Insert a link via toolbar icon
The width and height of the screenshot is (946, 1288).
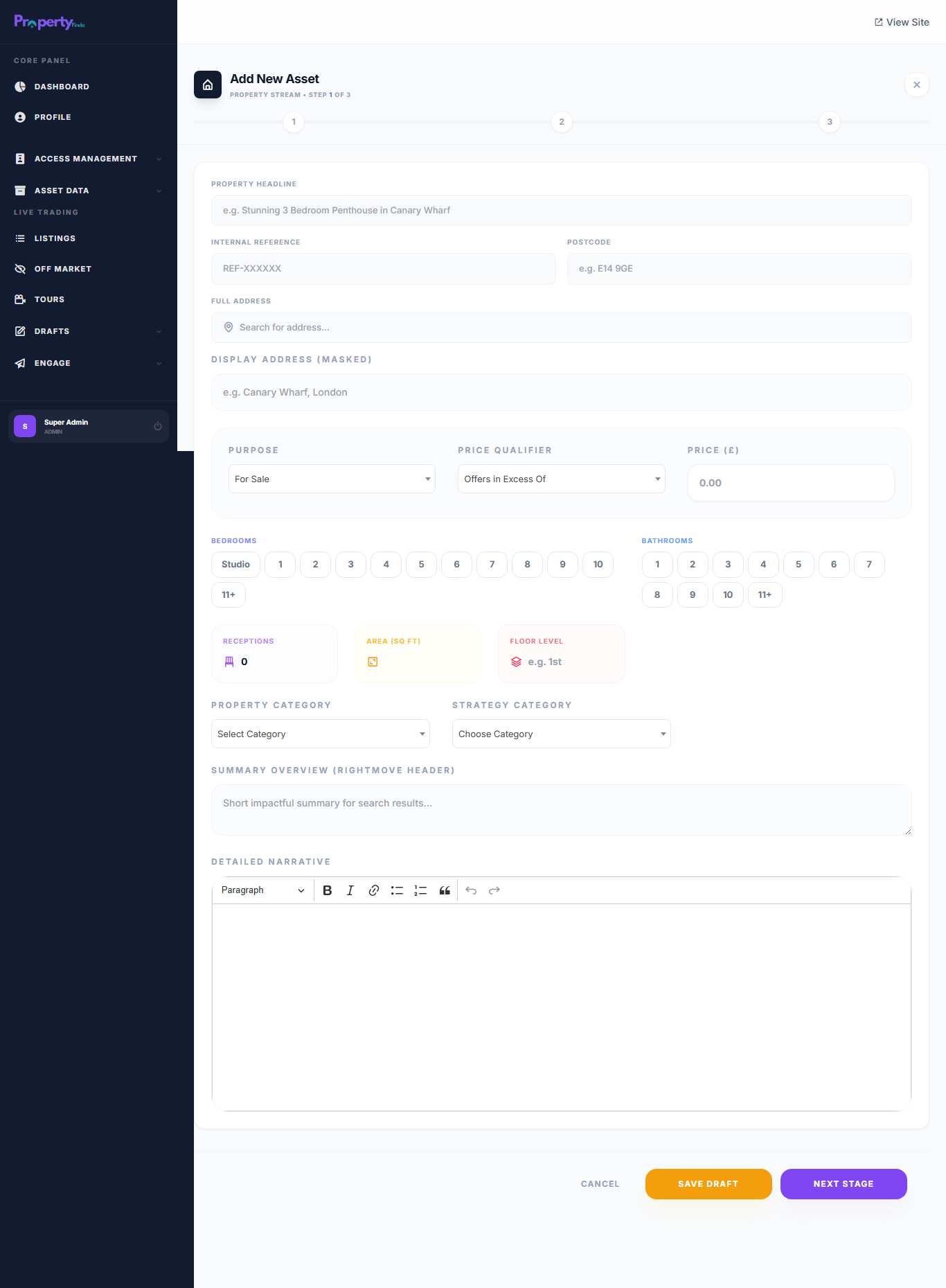click(x=374, y=890)
